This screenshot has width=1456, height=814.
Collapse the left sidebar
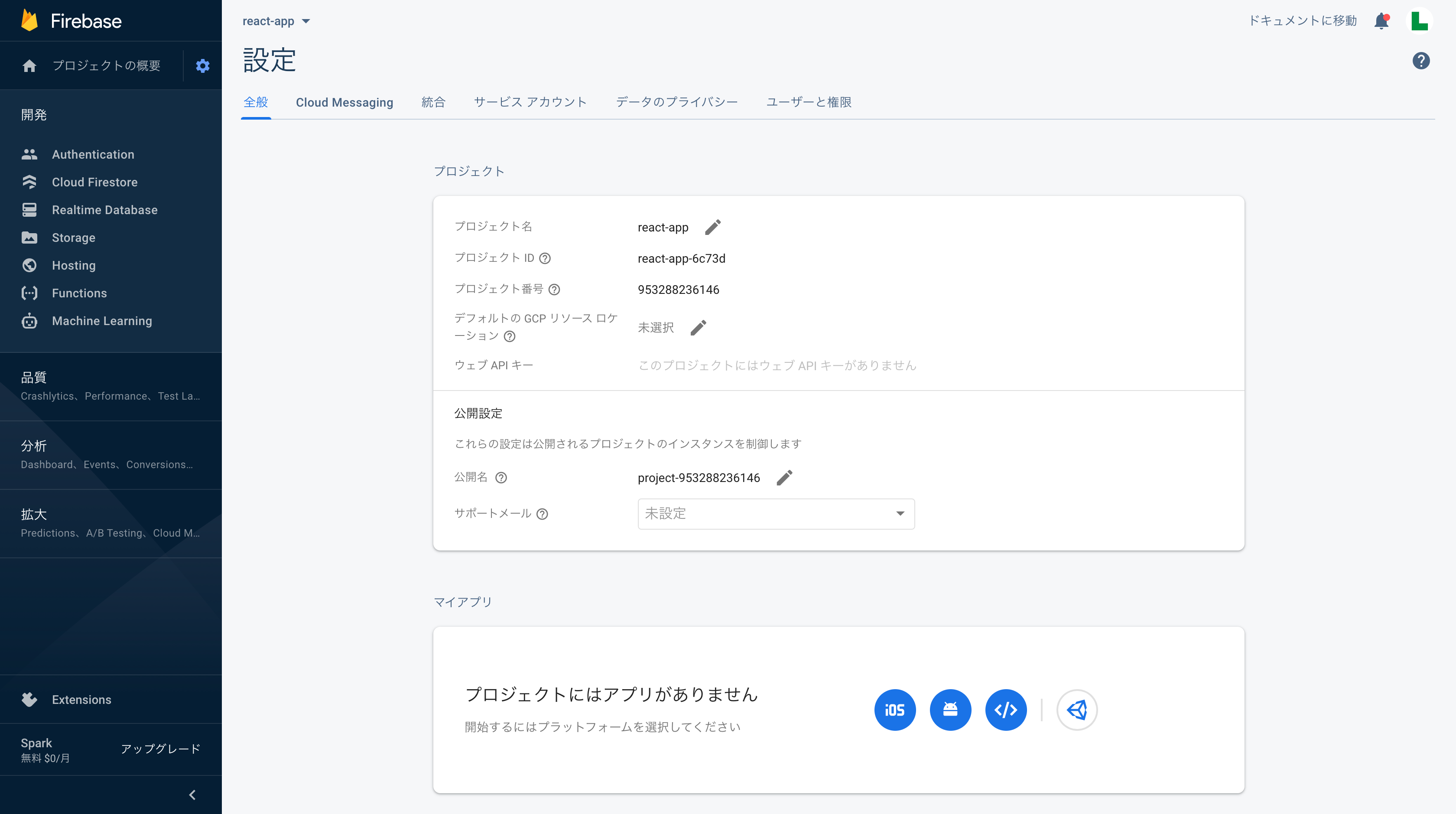tap(192, 794)
